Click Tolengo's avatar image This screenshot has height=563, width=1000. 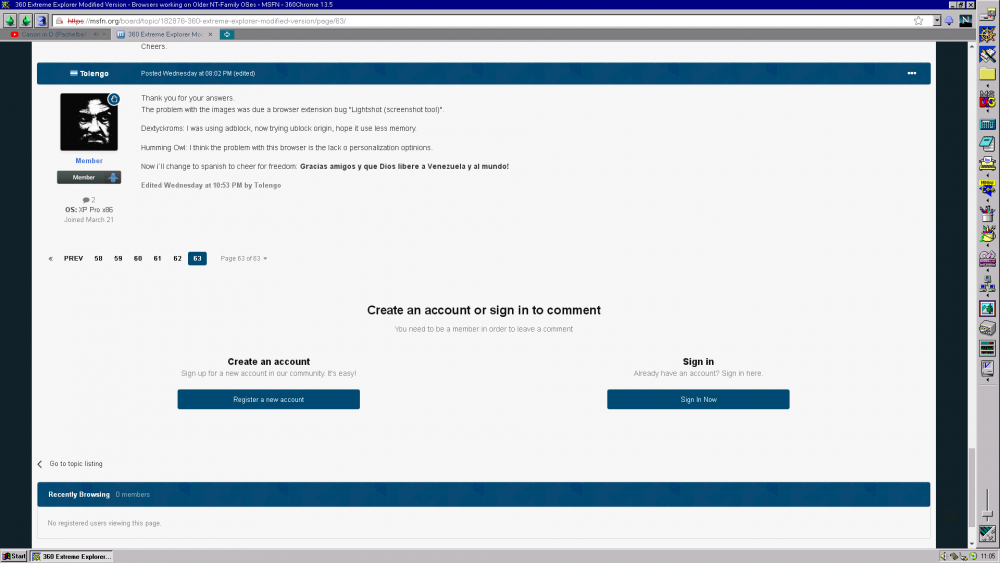(x=89, y=122)
